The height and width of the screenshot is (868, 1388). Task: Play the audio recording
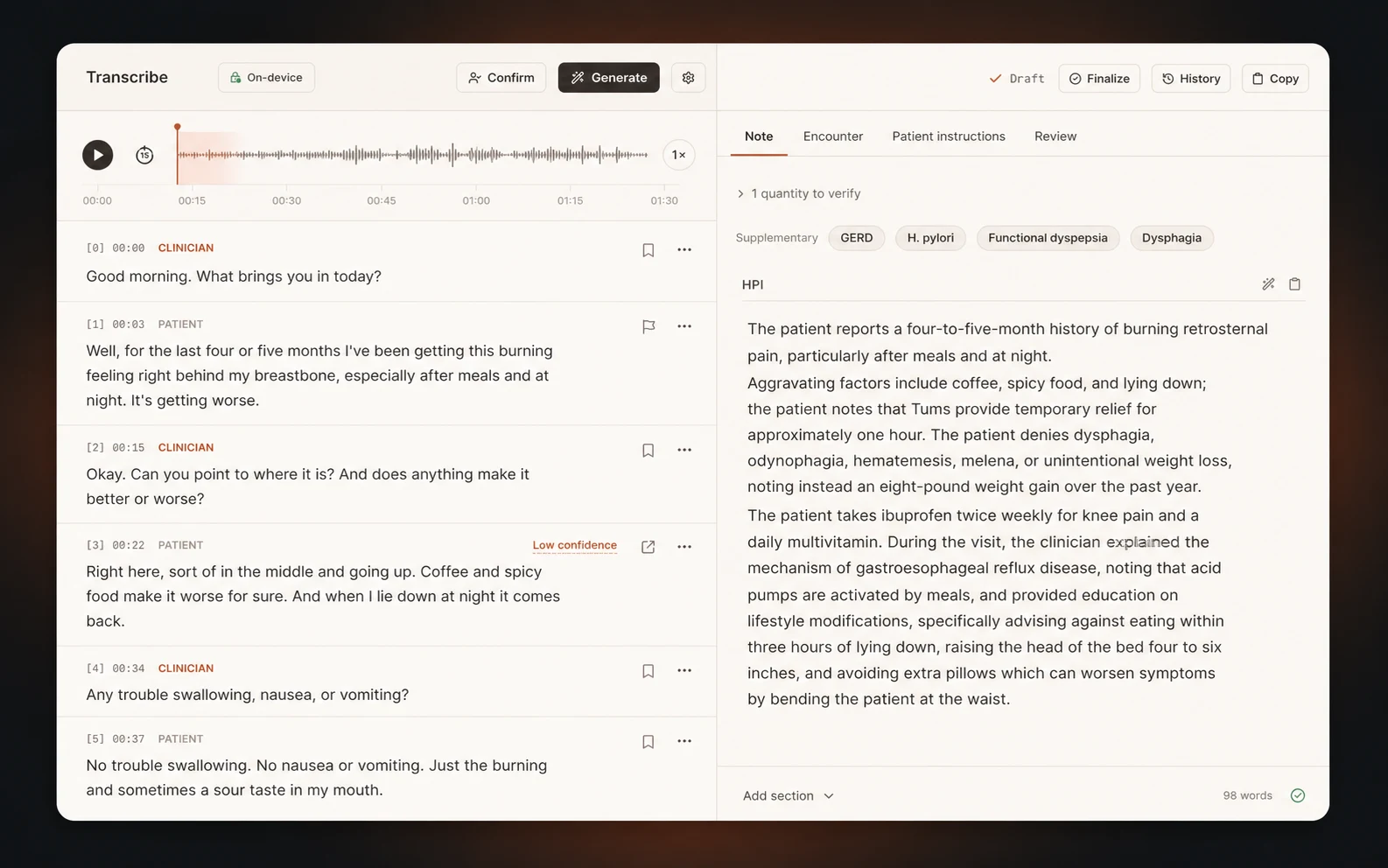point(98,155)
